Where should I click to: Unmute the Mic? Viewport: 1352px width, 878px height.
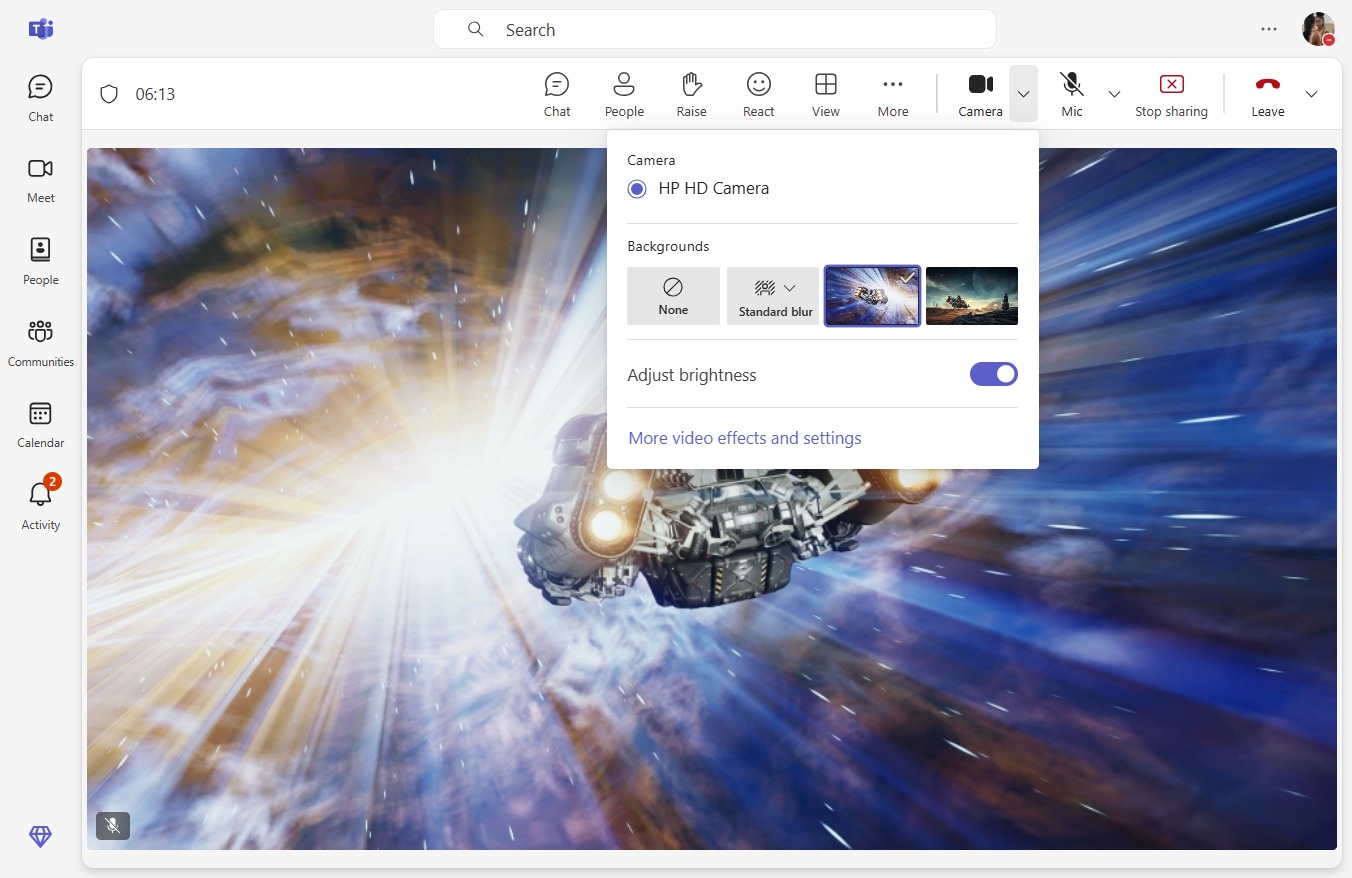[1072, 95]
